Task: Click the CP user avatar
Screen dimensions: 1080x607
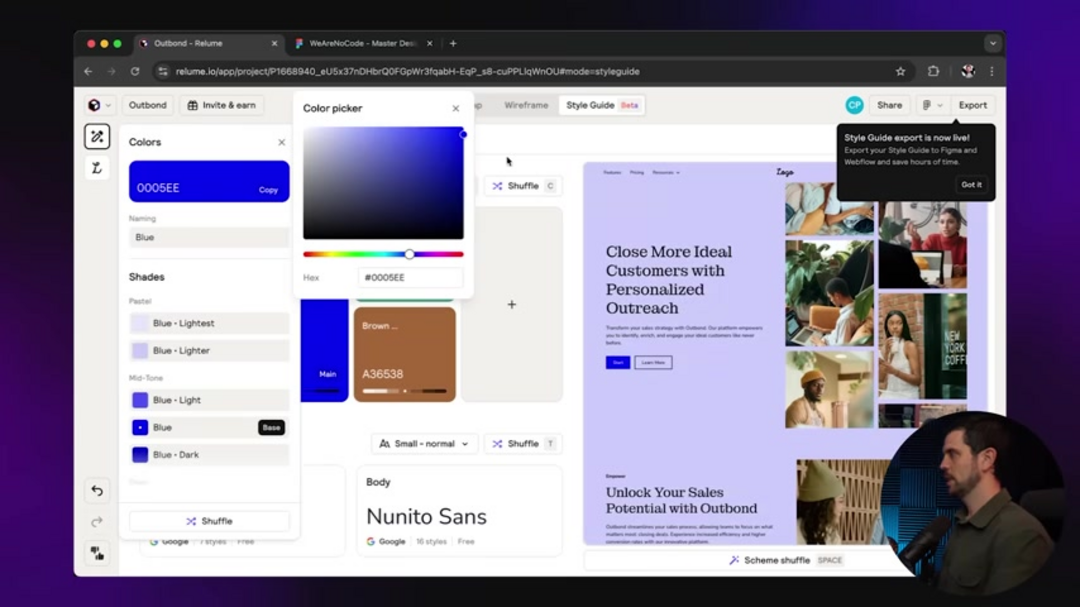Action: (854, 105)
